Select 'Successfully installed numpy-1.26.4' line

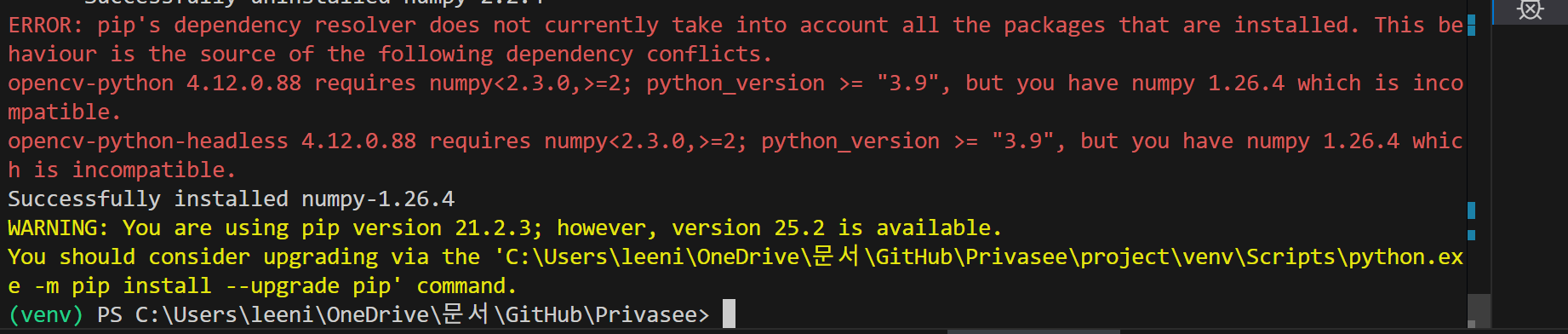[232, 199]
